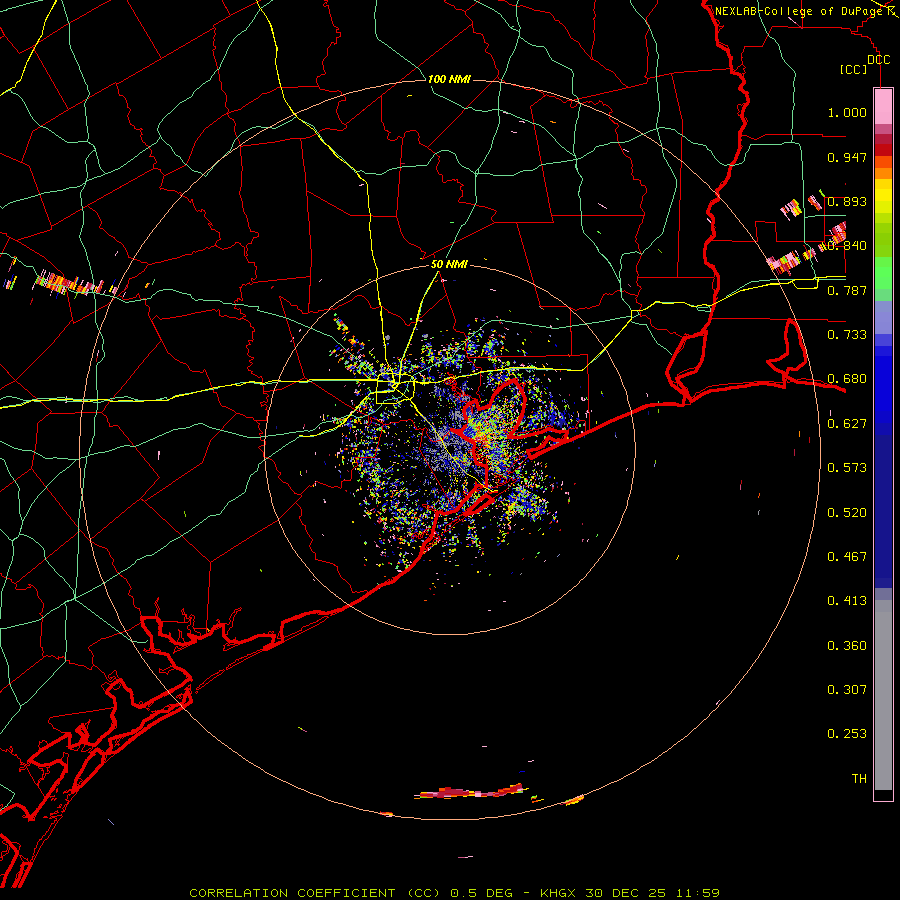Image resolution: width=900 pixels, height=900 pixels.
Task: Click the 0.467 legend value
Action: [847, 557]
